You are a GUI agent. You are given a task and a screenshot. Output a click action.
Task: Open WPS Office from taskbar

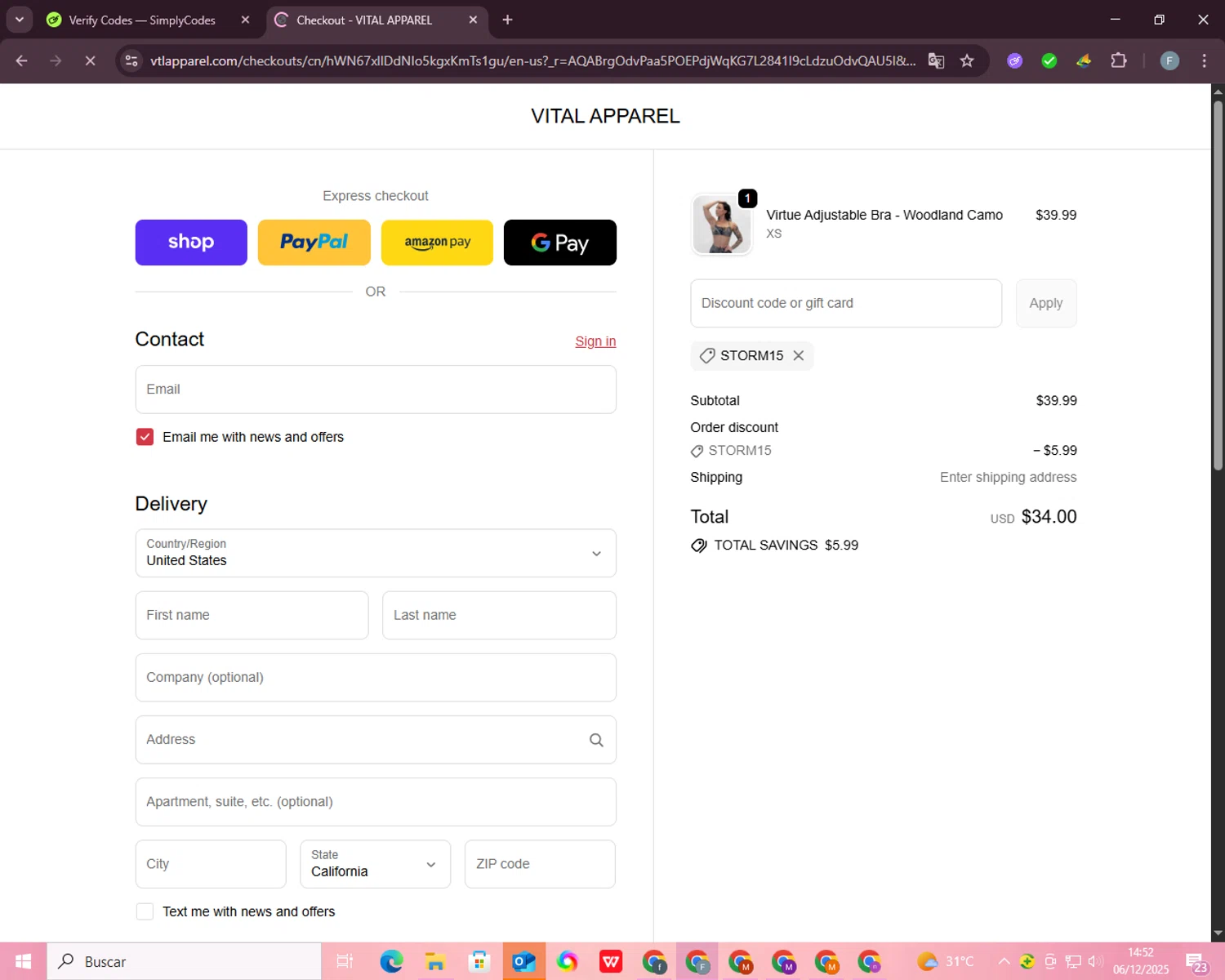point(611,961)
